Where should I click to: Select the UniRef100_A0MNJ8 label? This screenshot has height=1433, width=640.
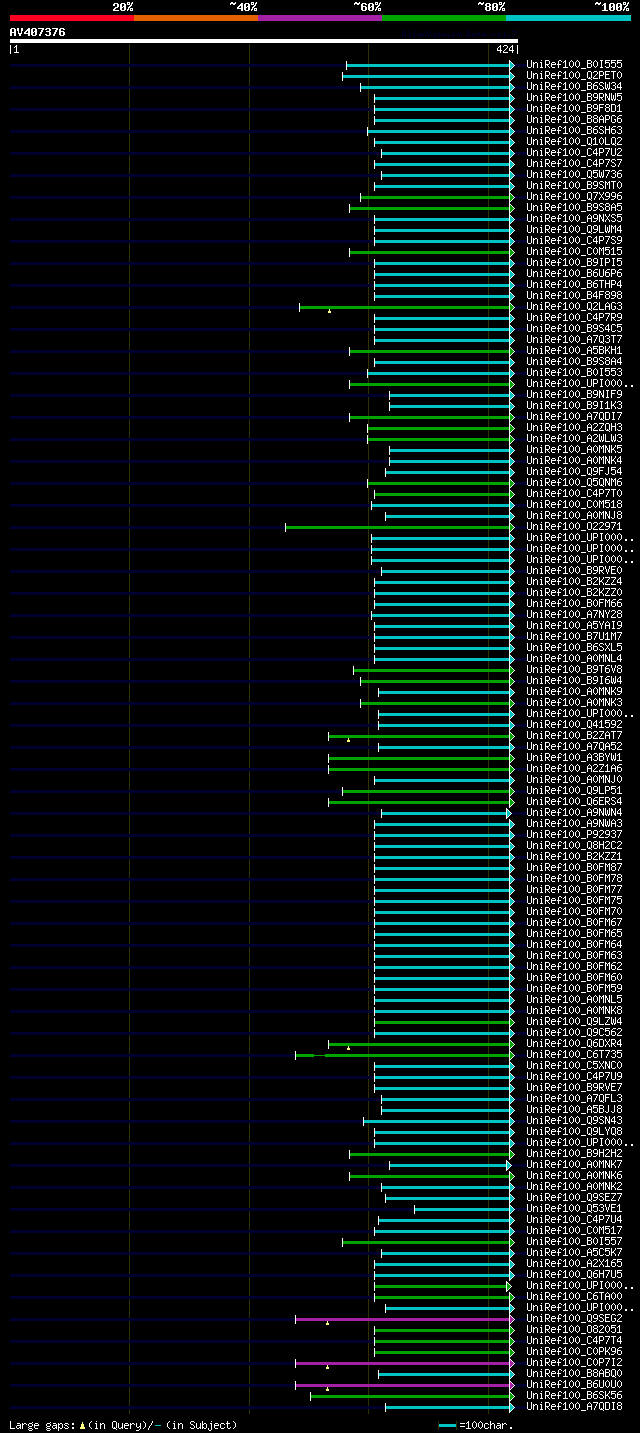[574, 515]
